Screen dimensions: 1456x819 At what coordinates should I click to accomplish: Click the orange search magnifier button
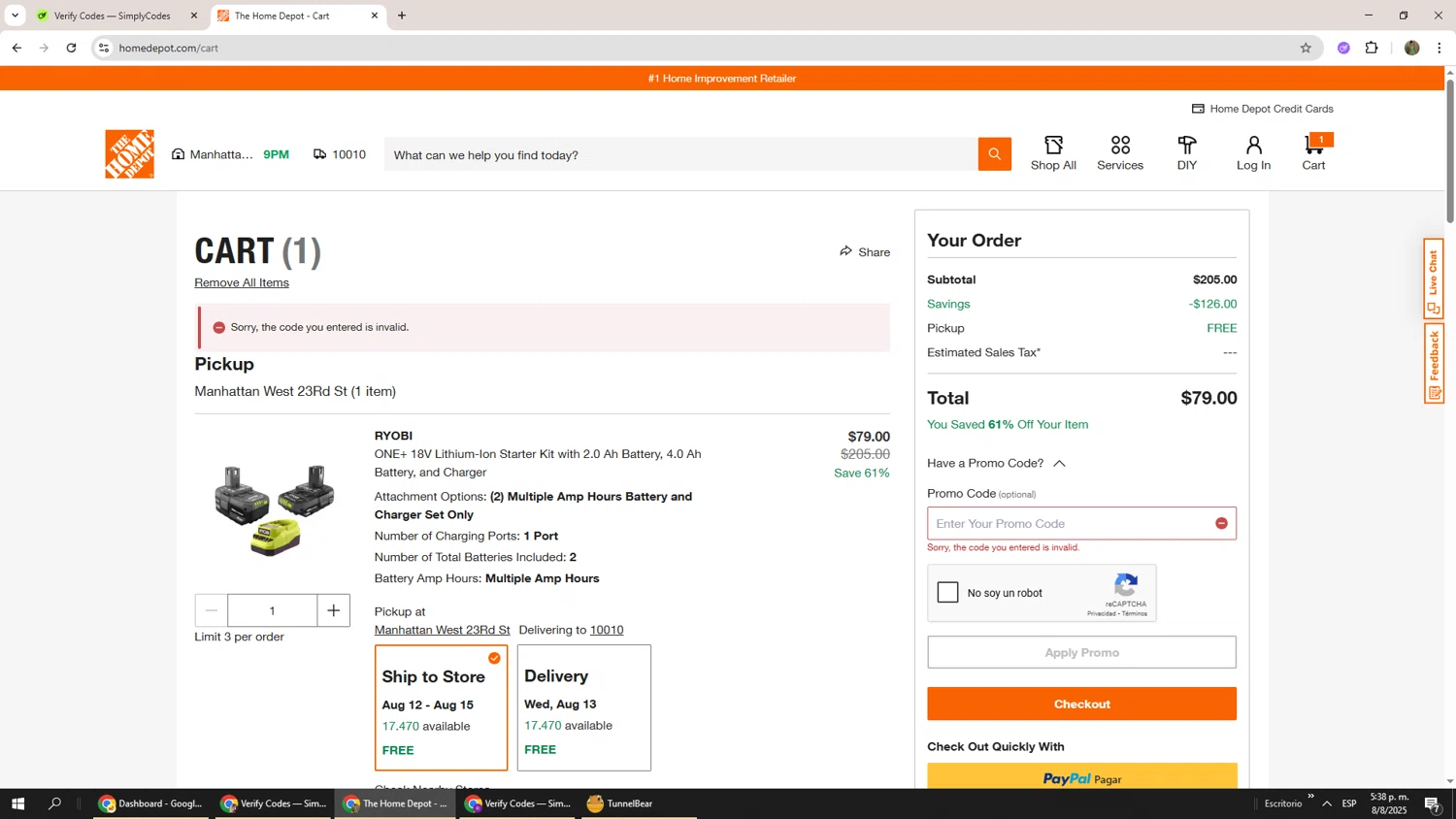[x=994, y=153]
